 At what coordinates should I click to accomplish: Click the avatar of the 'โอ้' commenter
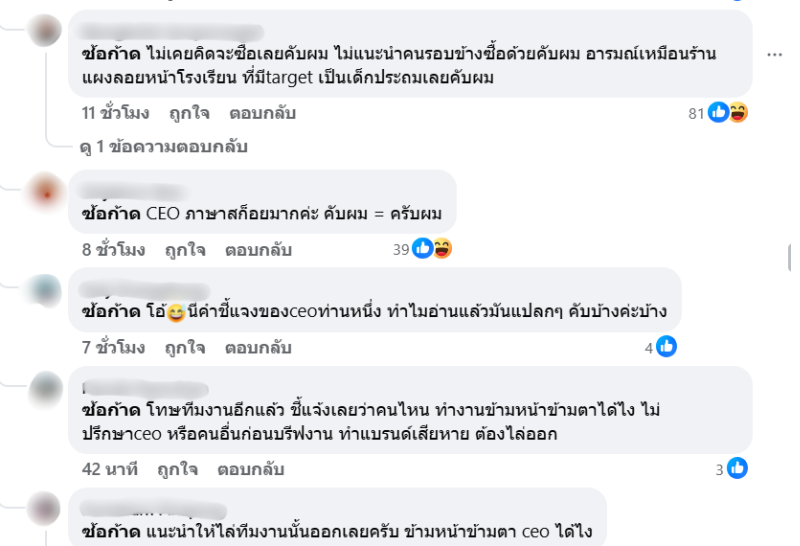[47, 288]
